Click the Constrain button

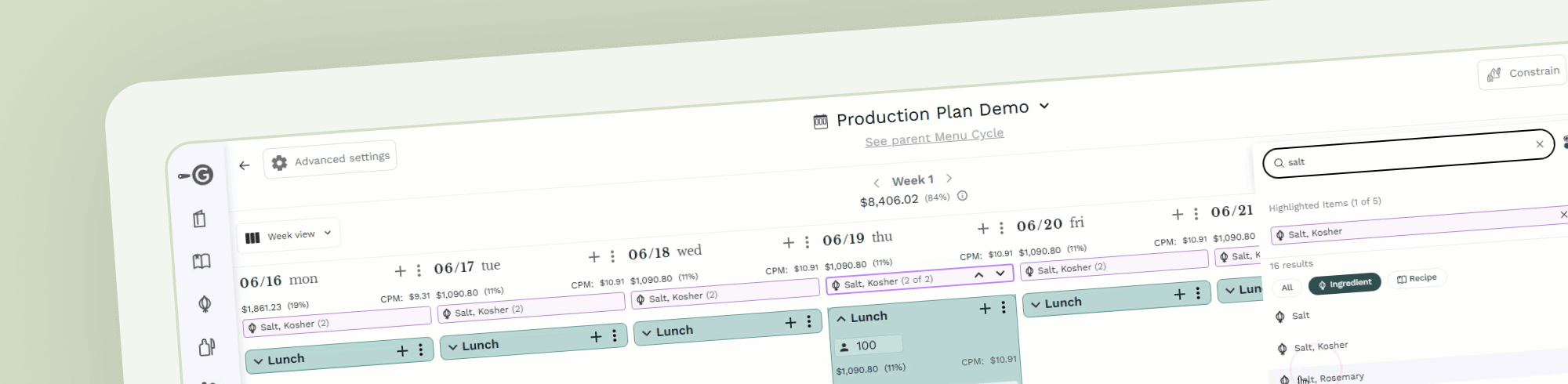(1523, 73)
